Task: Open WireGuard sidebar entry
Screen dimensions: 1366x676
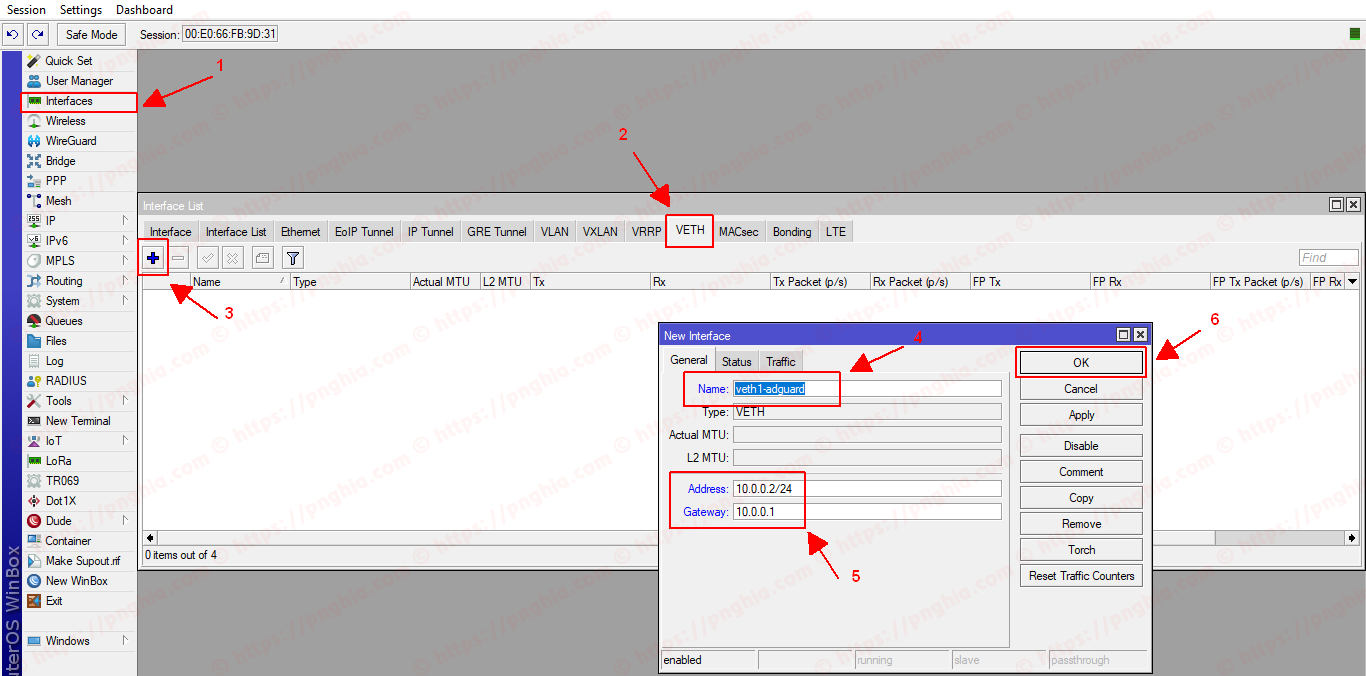Action: click(x=71, y=141)
